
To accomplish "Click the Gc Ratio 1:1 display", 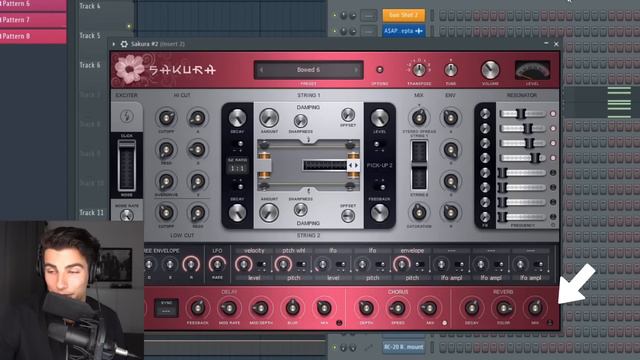I will 237,168.
